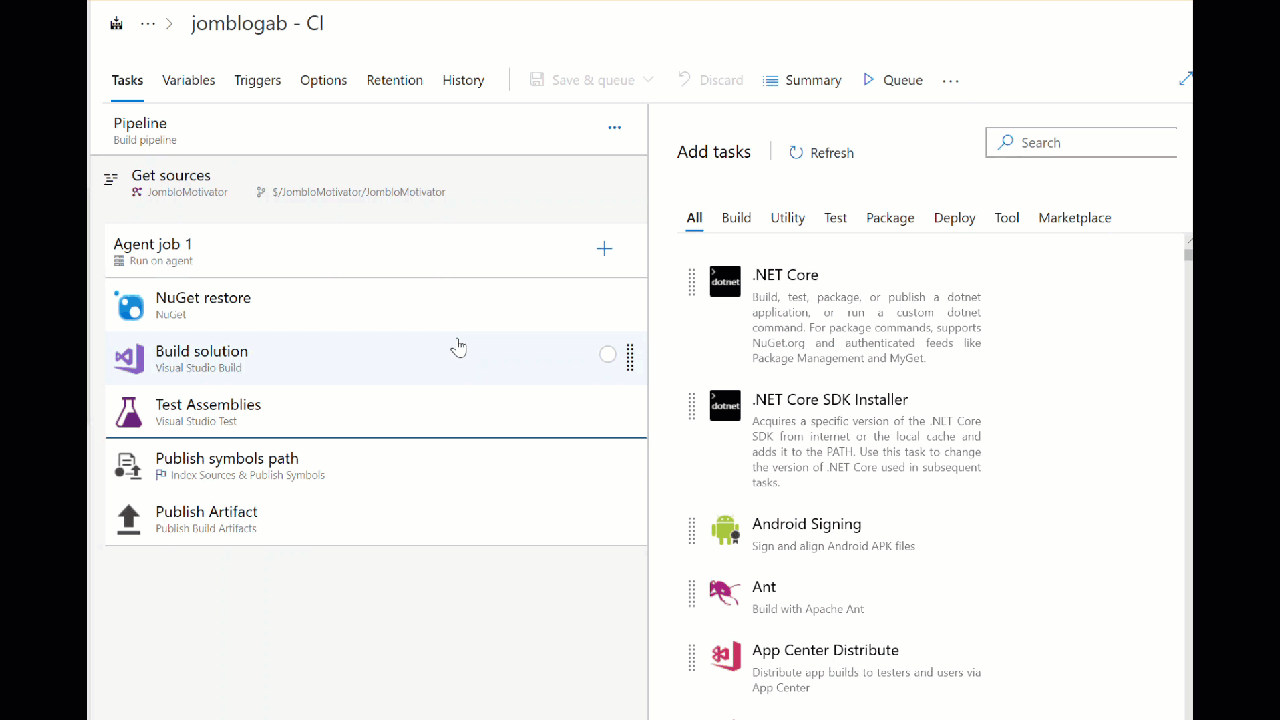Open the Retention tab
The height and width of the screenshot is (720, 1280).
[x=394, y=80]
